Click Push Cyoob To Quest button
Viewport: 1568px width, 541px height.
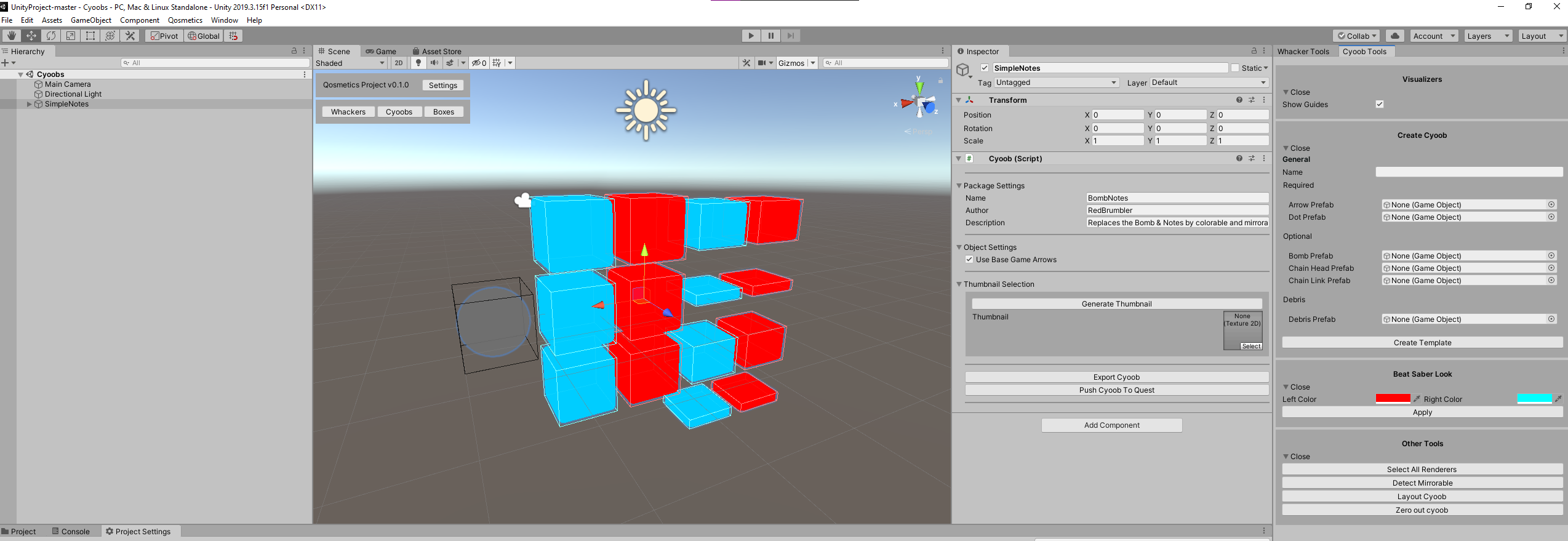coord(1117,390)
